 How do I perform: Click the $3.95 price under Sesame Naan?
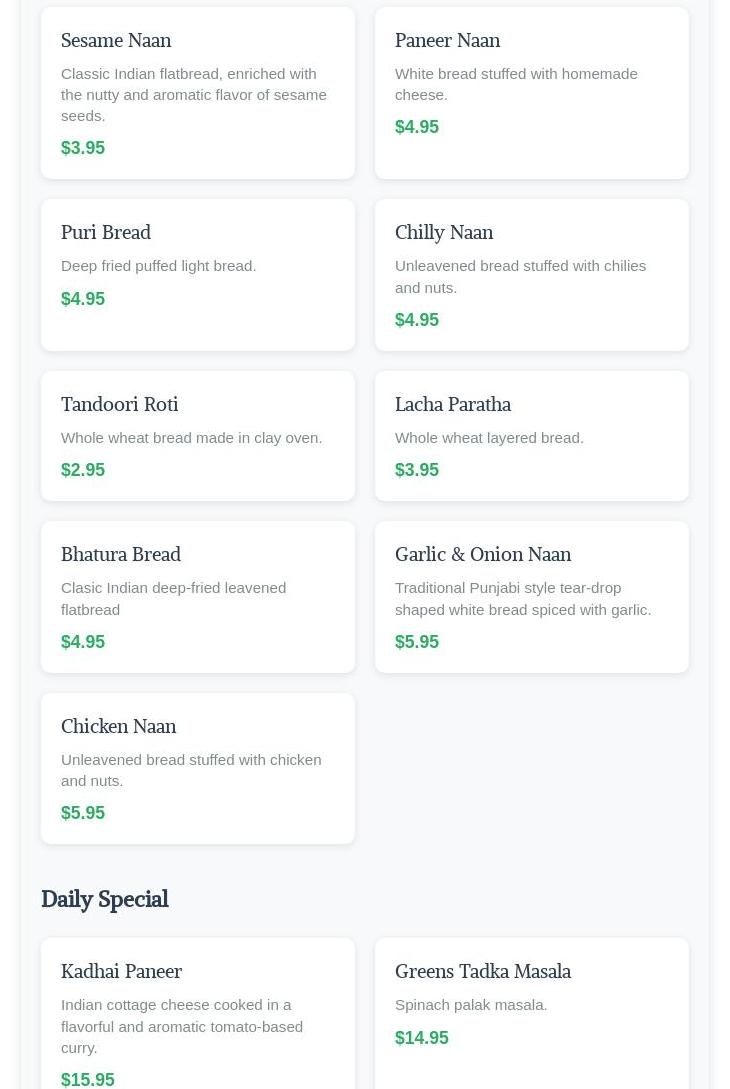click(x=83, y=148)
